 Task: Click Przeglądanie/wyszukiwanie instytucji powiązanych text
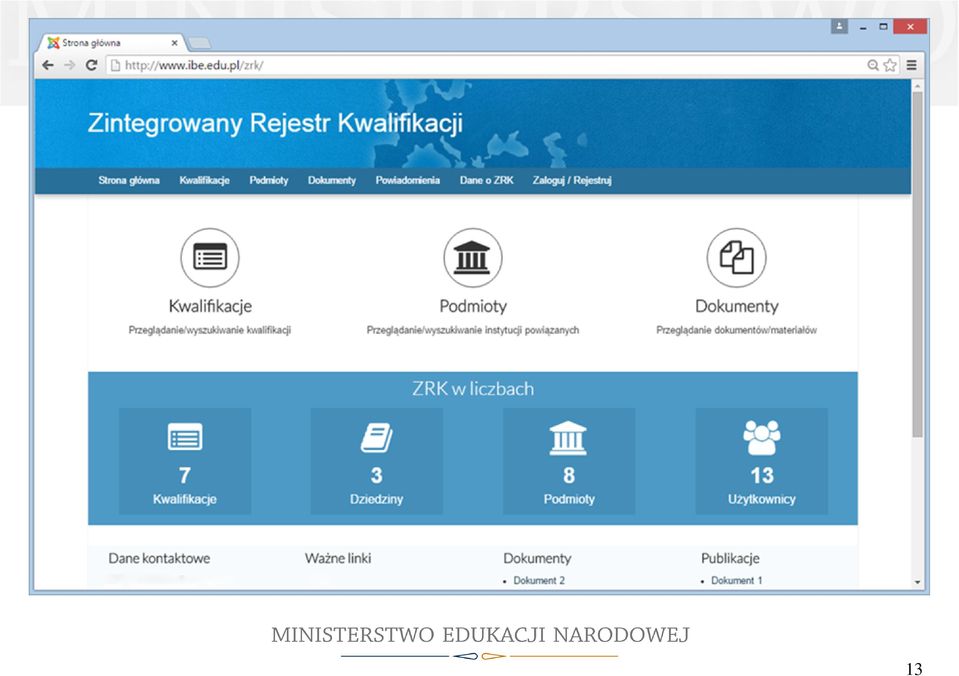pyautogui.click(x=473, y=330)
